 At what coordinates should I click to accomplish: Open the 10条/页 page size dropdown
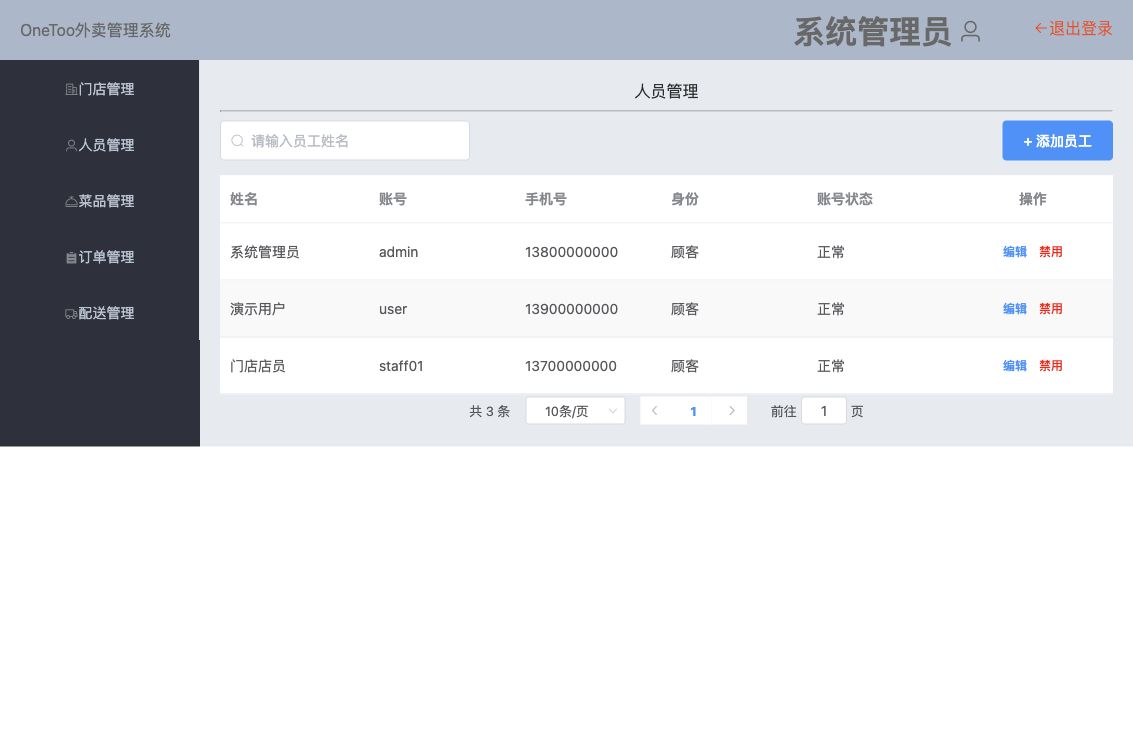coord(575,411)
